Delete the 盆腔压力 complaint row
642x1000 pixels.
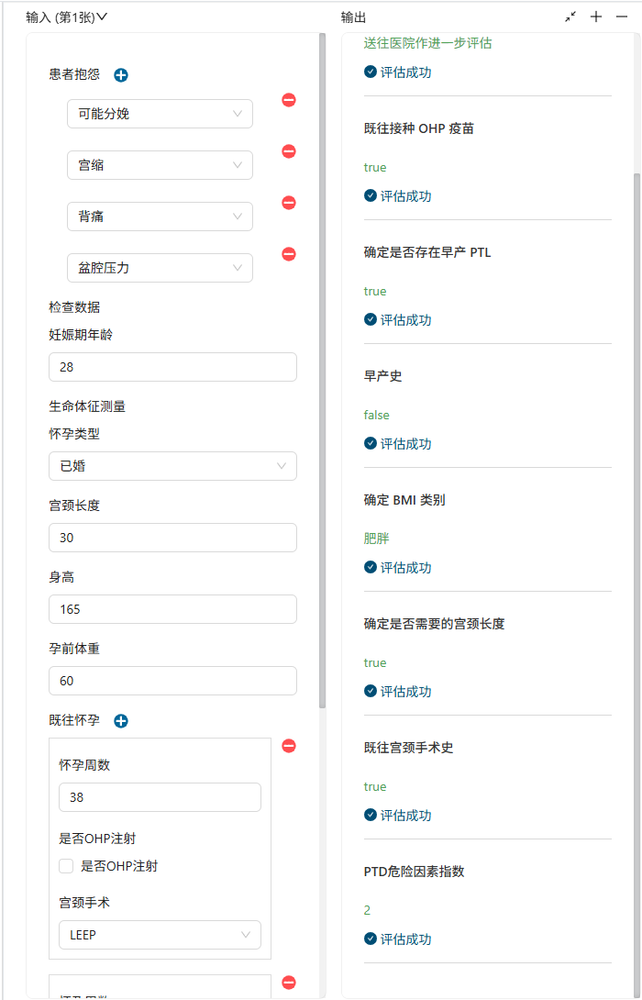click(x=289, y=254)
